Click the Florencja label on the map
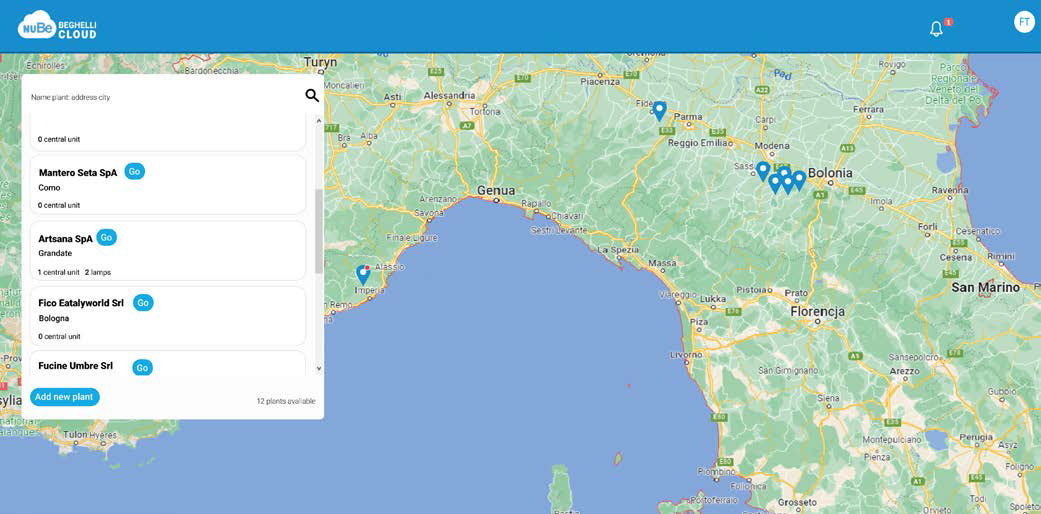The image size is (1041, 514). (817, 311)
